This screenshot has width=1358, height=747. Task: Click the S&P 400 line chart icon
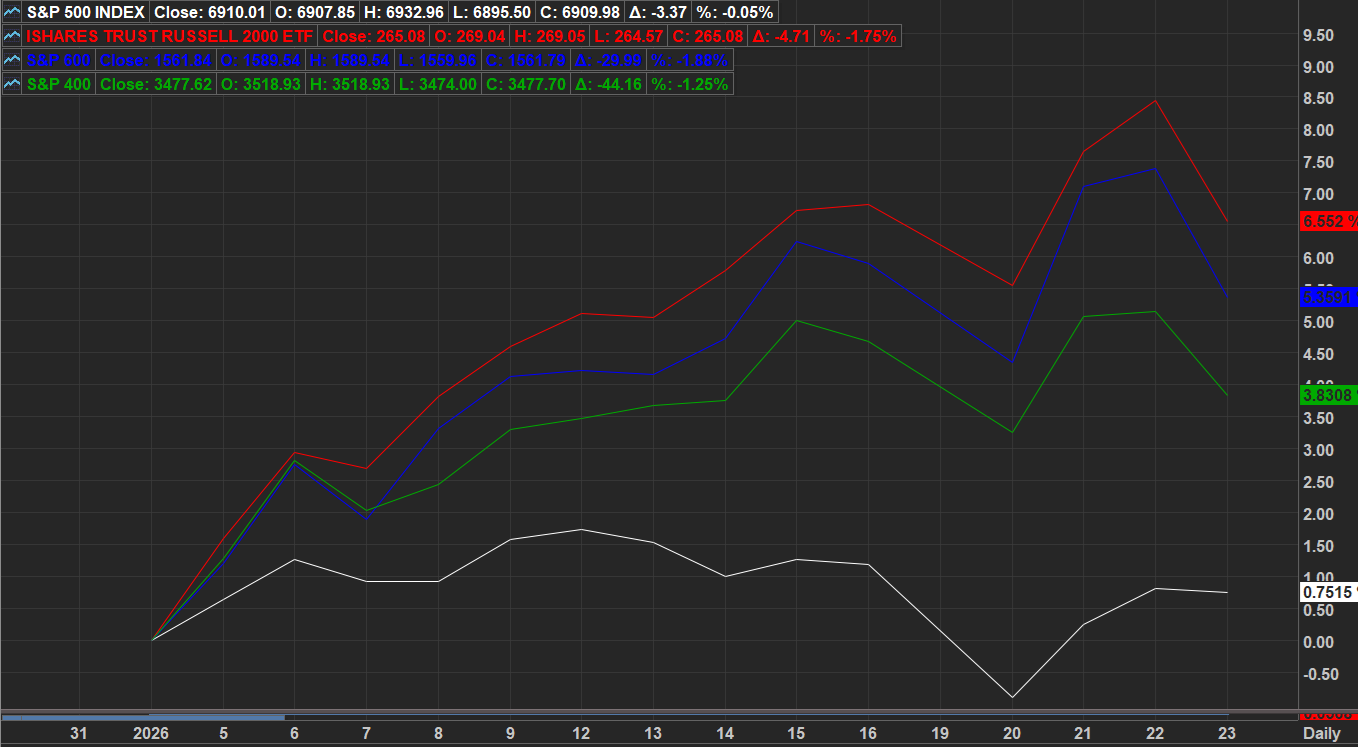[12, 84]
